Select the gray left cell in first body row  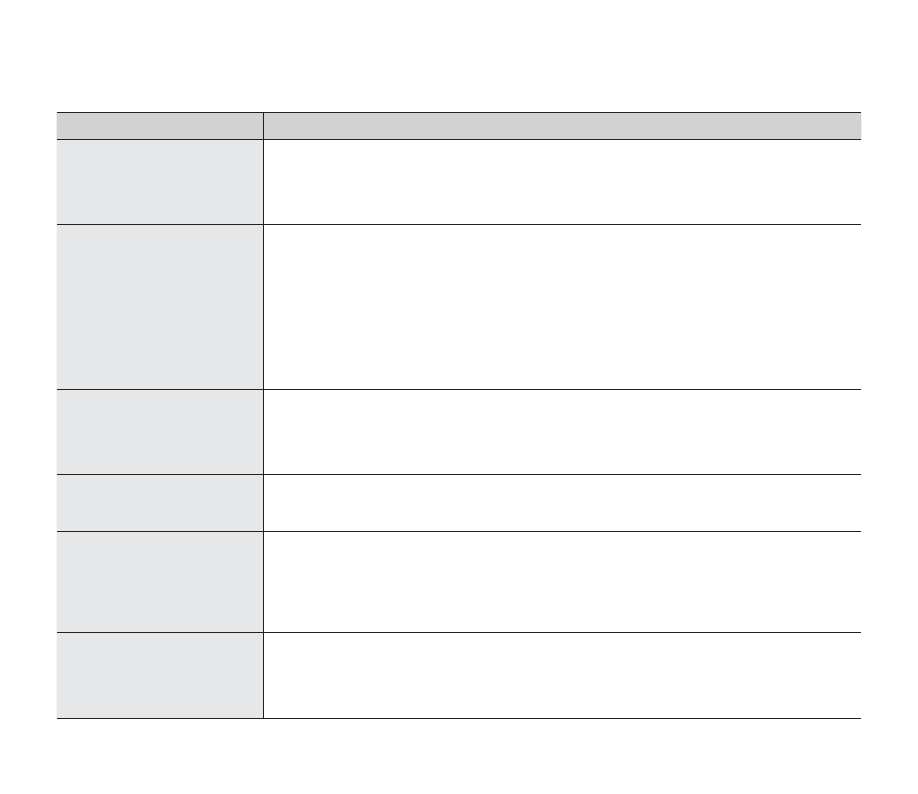pyautogui.click(x=160, y=182)
